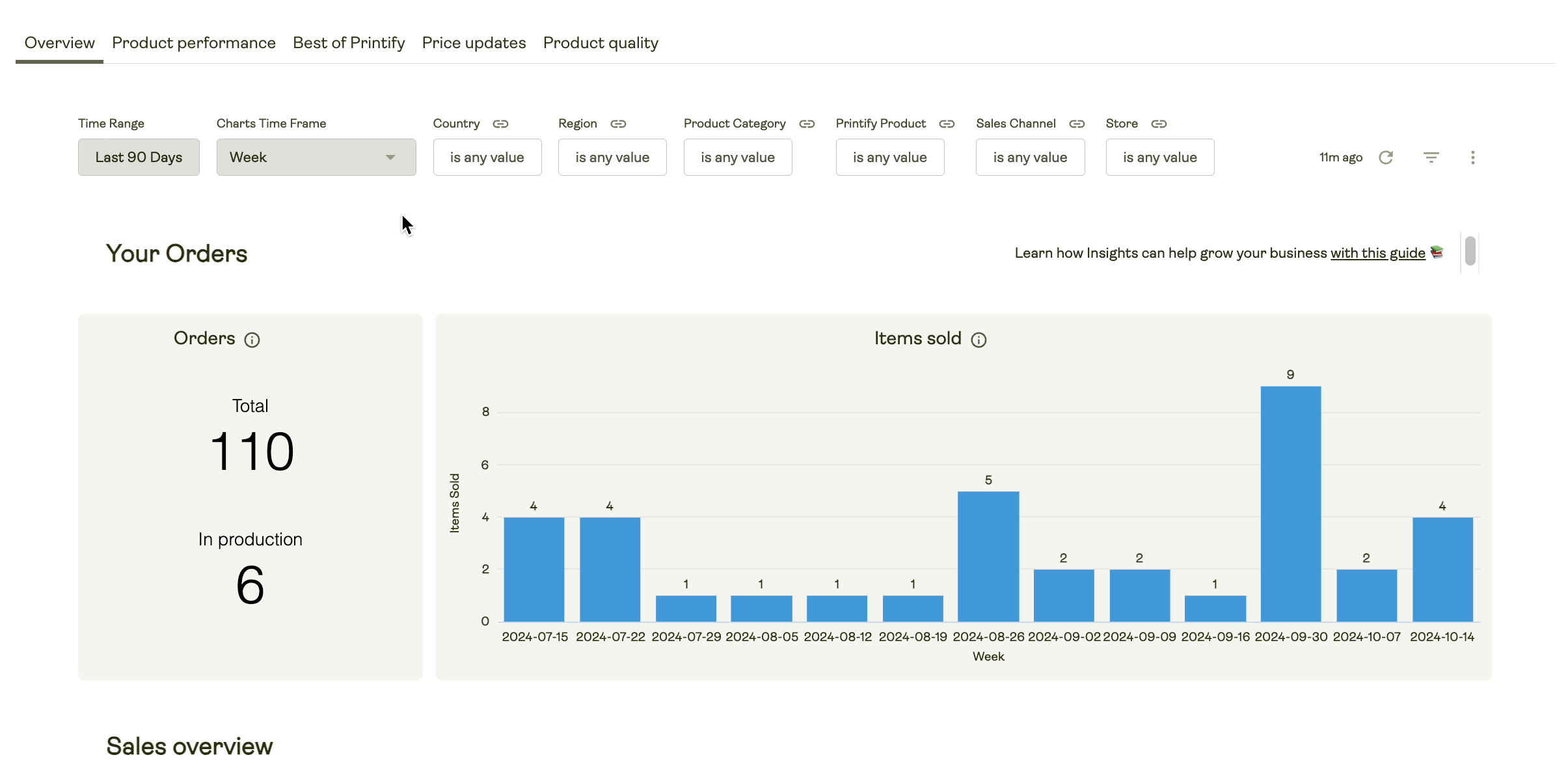Open the Country value filter dropdown

pos(487,157)
